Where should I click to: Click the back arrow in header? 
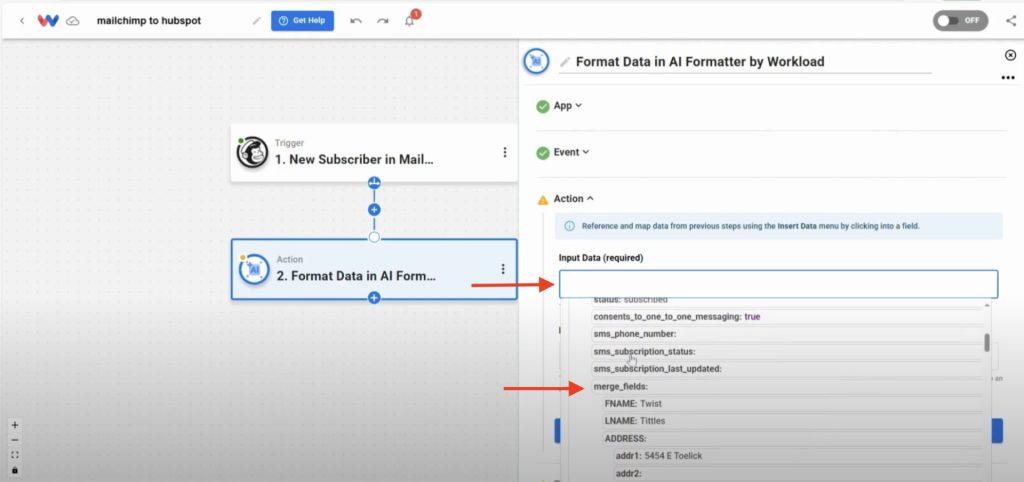[x=22, y=21]
